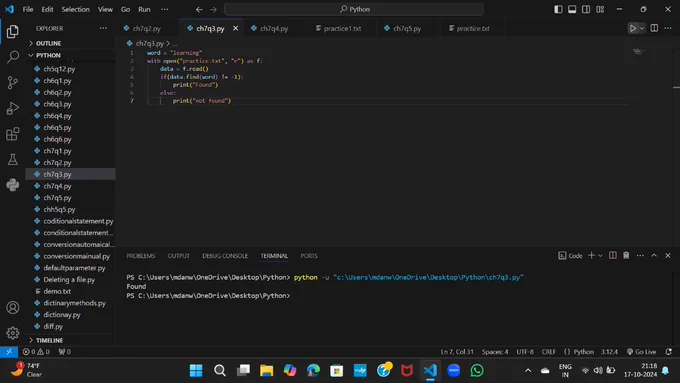Open remote window status button
The image size is (680, 383).
click(9, 352)
